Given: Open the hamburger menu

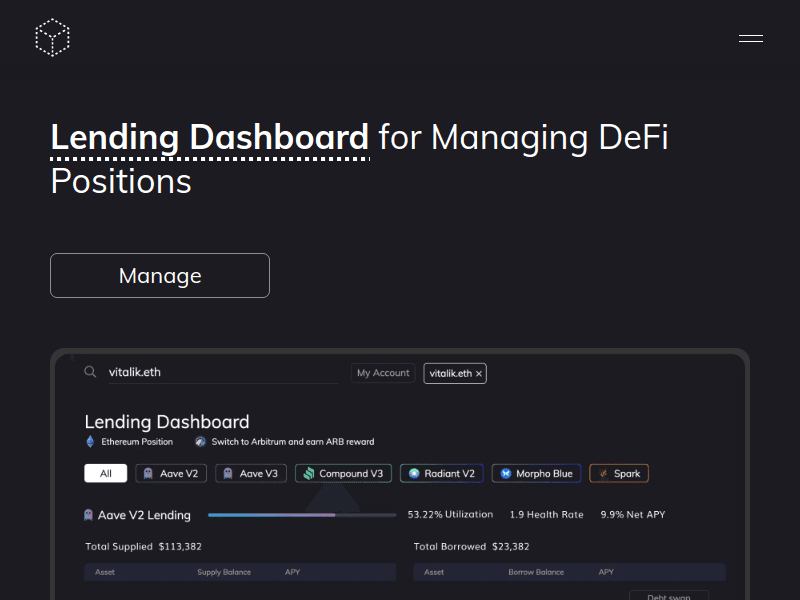Looking at the screenshot, I should click(750, 39).
